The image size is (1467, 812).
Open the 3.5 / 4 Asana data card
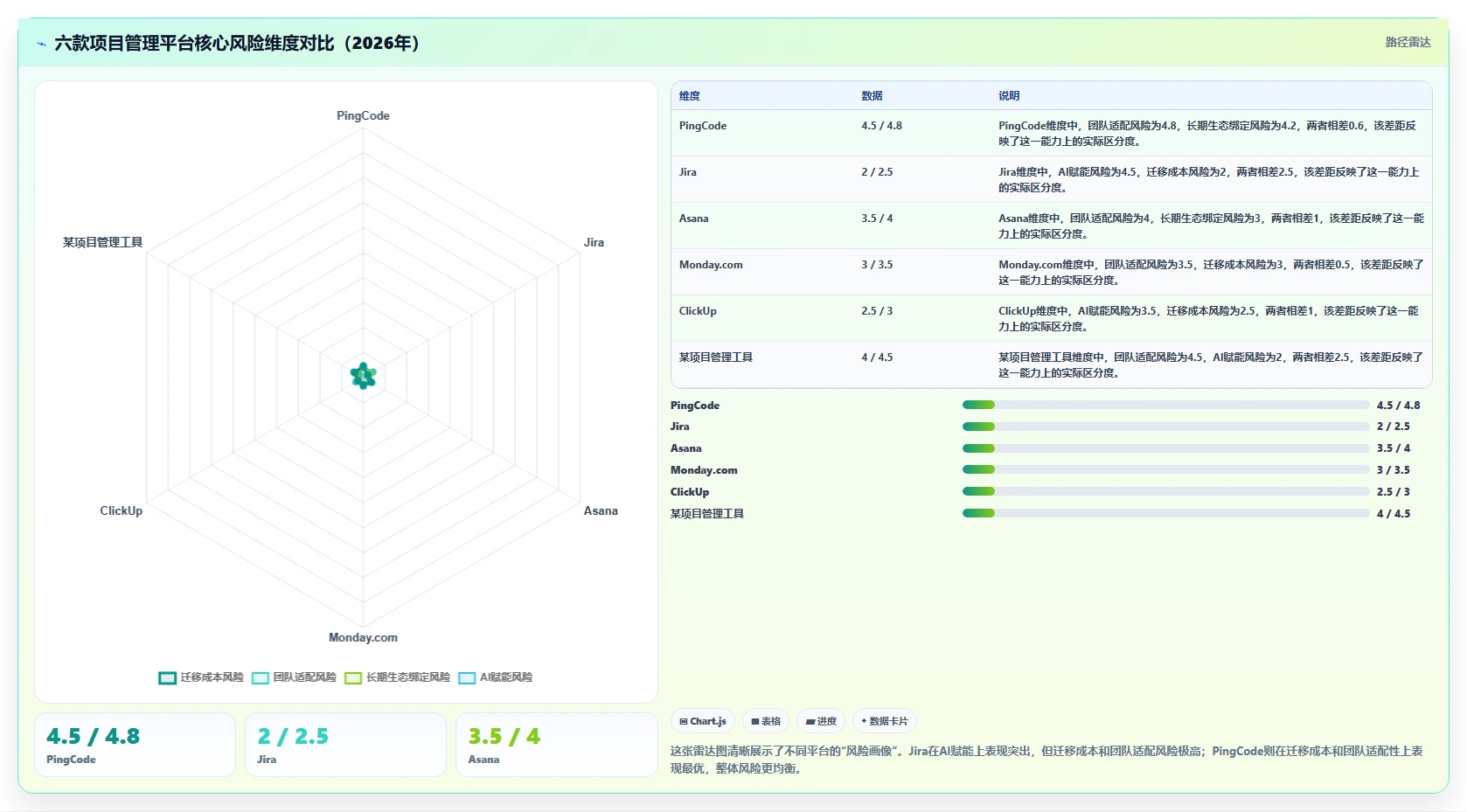[556, 745]
